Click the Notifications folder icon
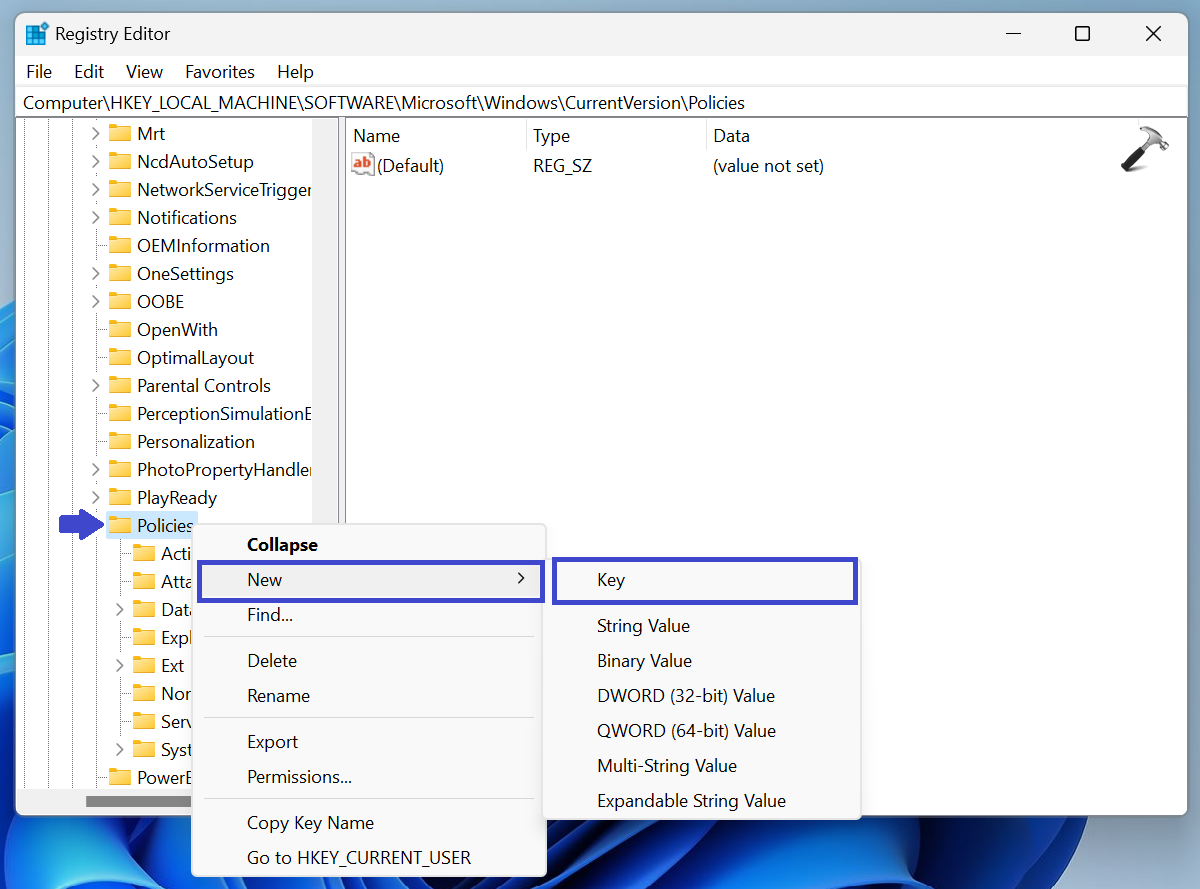The height and width of the screenshot is (889, 1200). point(121,217)
